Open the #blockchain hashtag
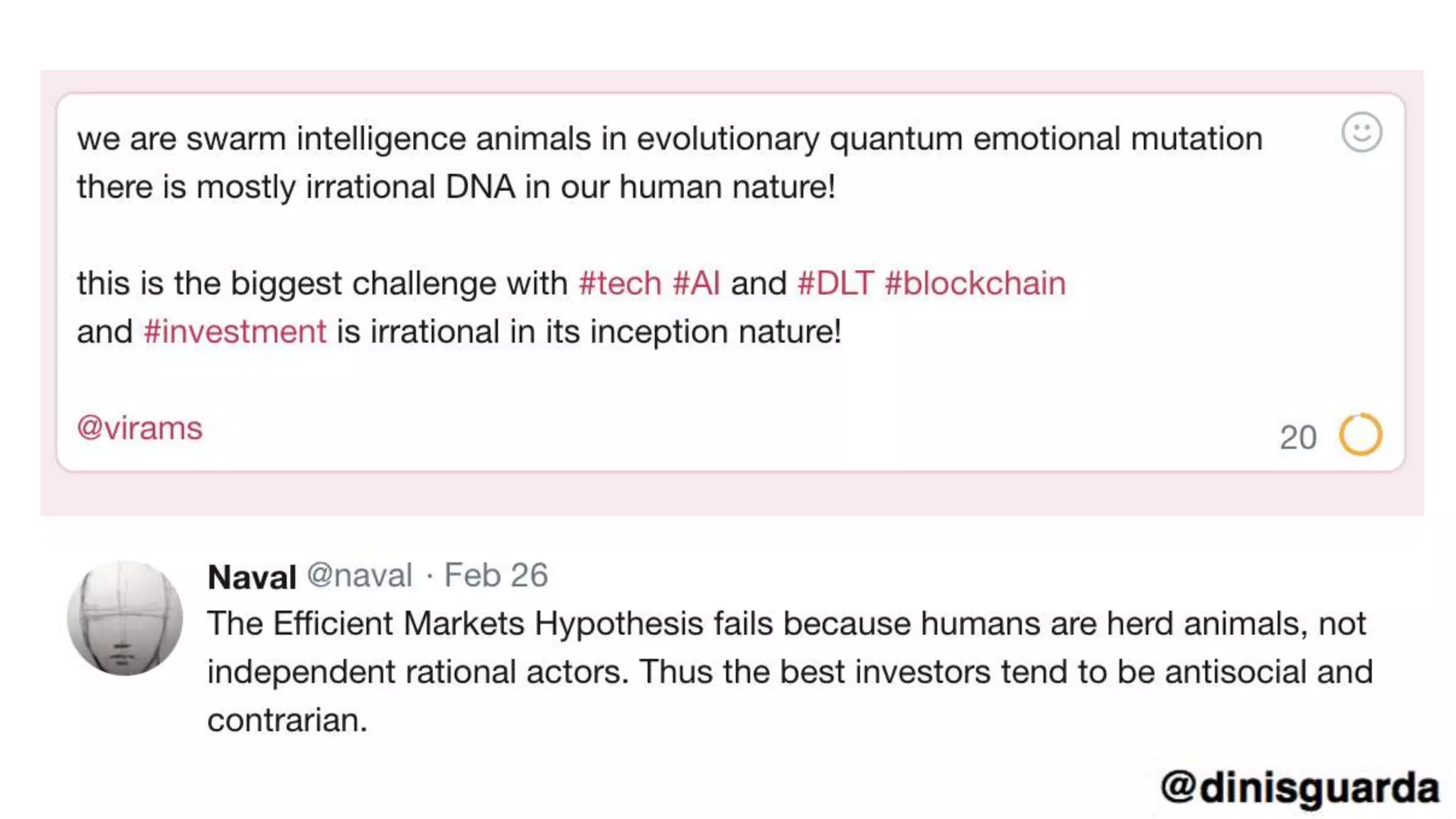Image resolution: width=1456 pixels, height=819 pixels. tap(975, 284)
